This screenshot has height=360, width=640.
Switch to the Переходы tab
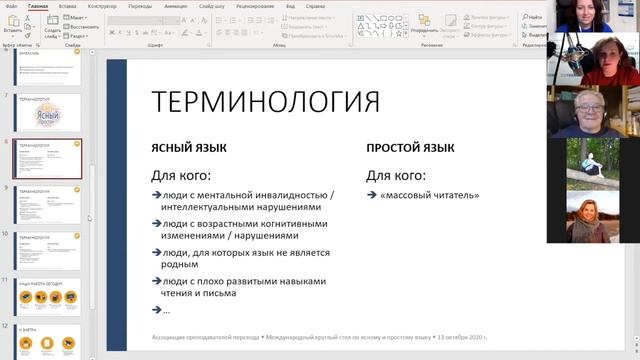tap(140, 6)
